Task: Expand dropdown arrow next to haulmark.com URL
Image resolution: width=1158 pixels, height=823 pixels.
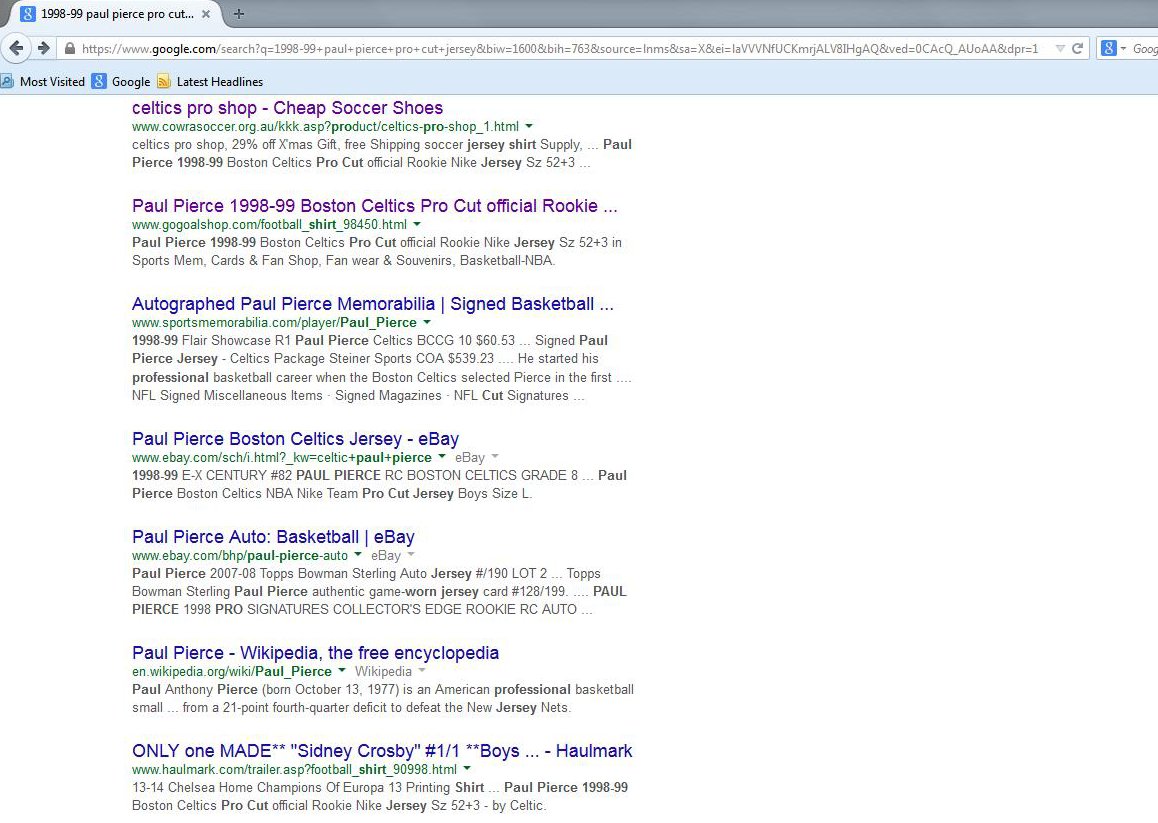Action: coord(467,769)
